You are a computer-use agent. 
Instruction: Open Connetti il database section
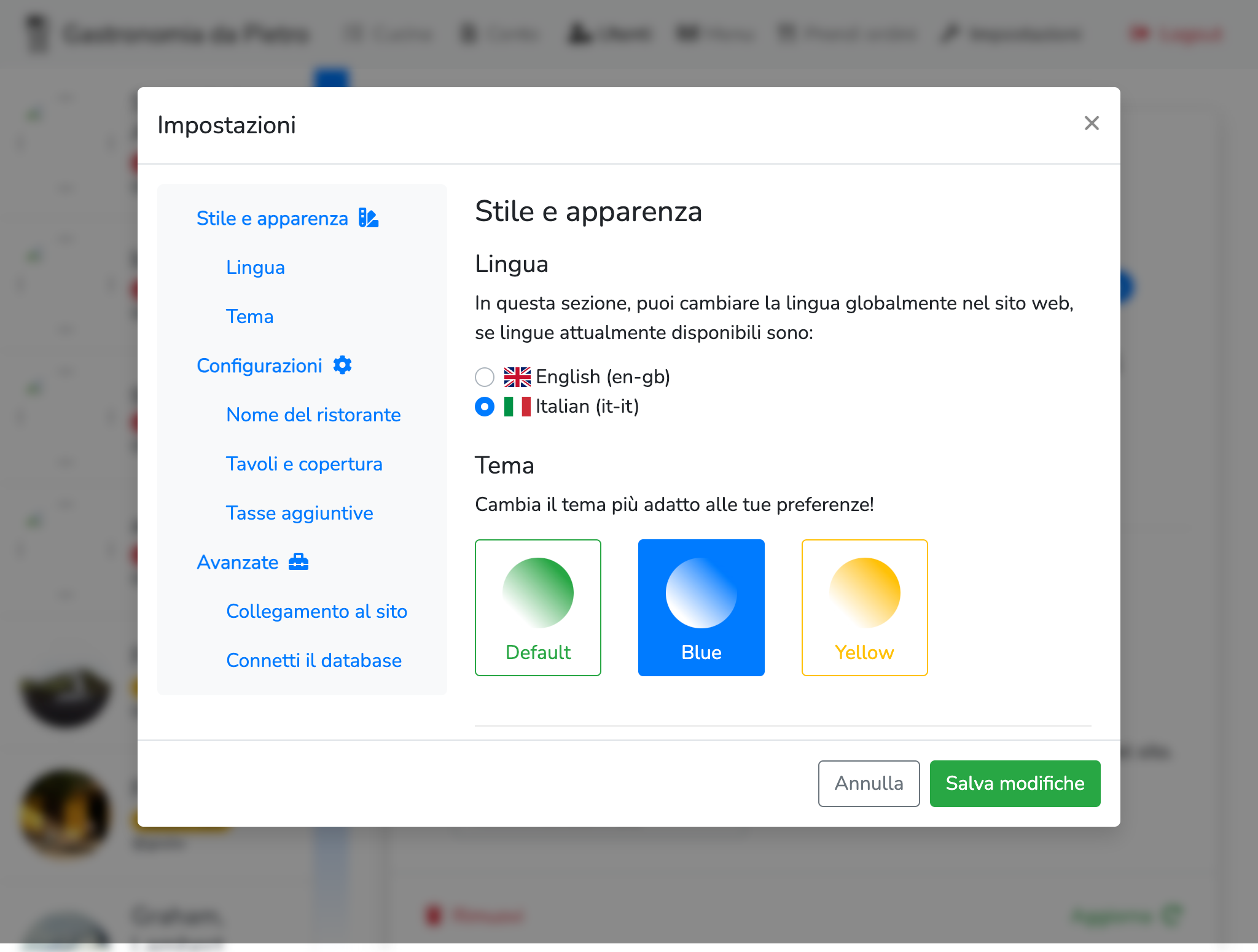314,660
